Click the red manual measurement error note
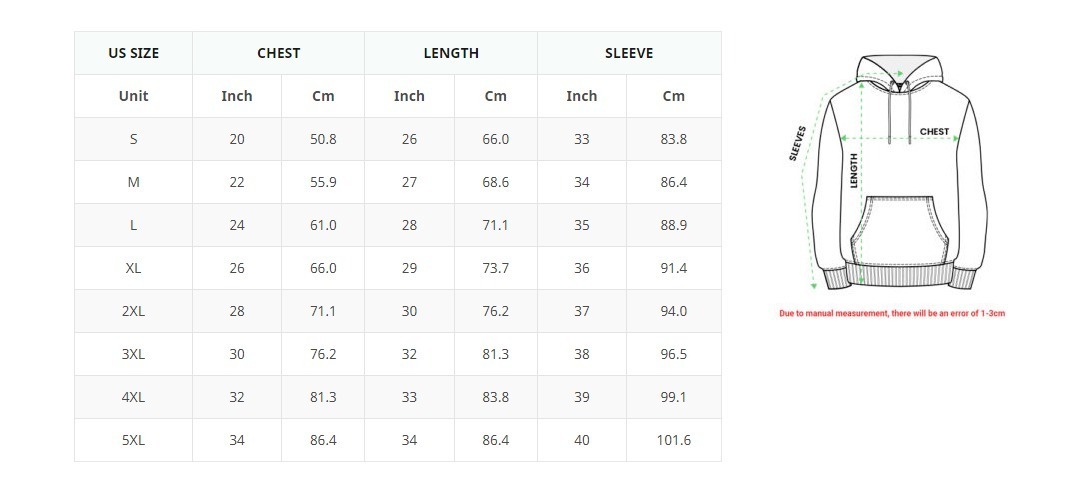The width and height of the screenshot is (1079, 487). pos(892,314)
